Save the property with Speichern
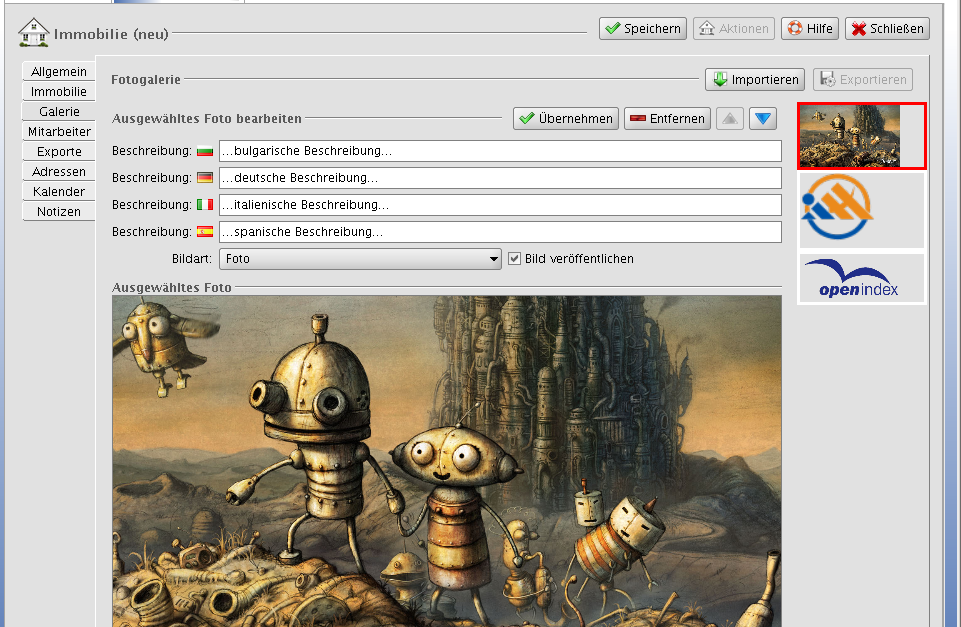This screenshot has height=627, width=961. click(642, 29)
